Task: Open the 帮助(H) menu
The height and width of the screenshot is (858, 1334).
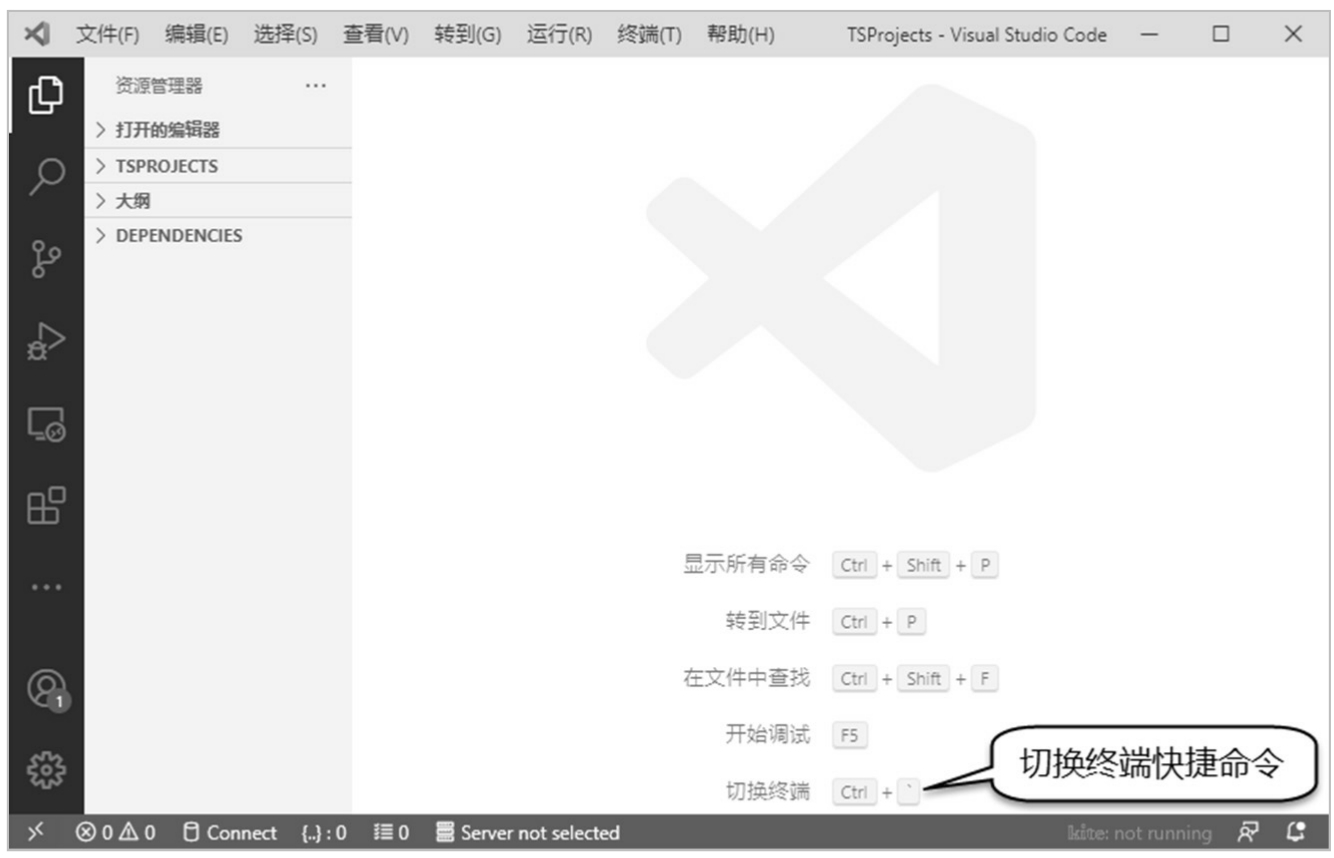Action: point(740,35)
